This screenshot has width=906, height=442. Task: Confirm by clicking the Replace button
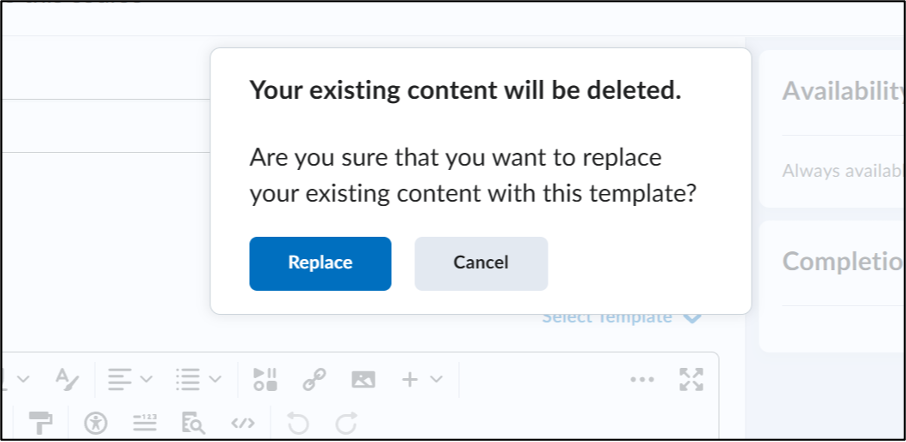click(x=320, y=263)
